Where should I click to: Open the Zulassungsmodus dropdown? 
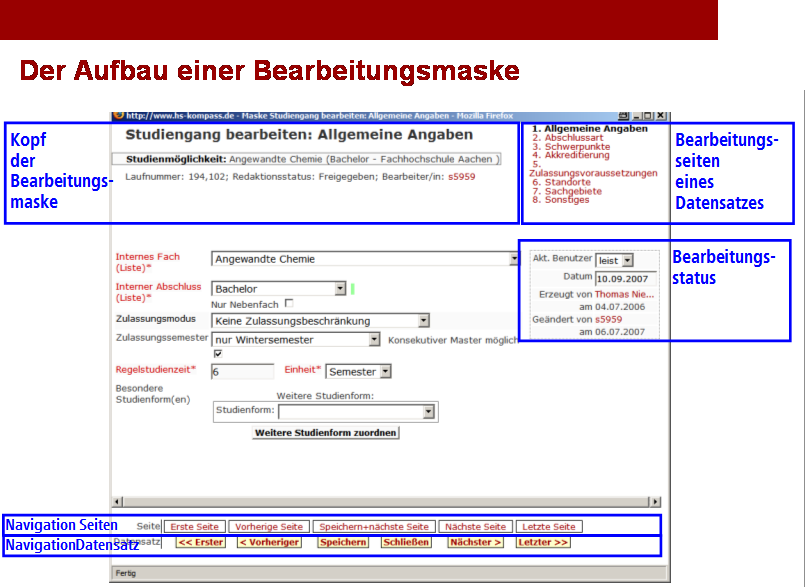point(423,321)
